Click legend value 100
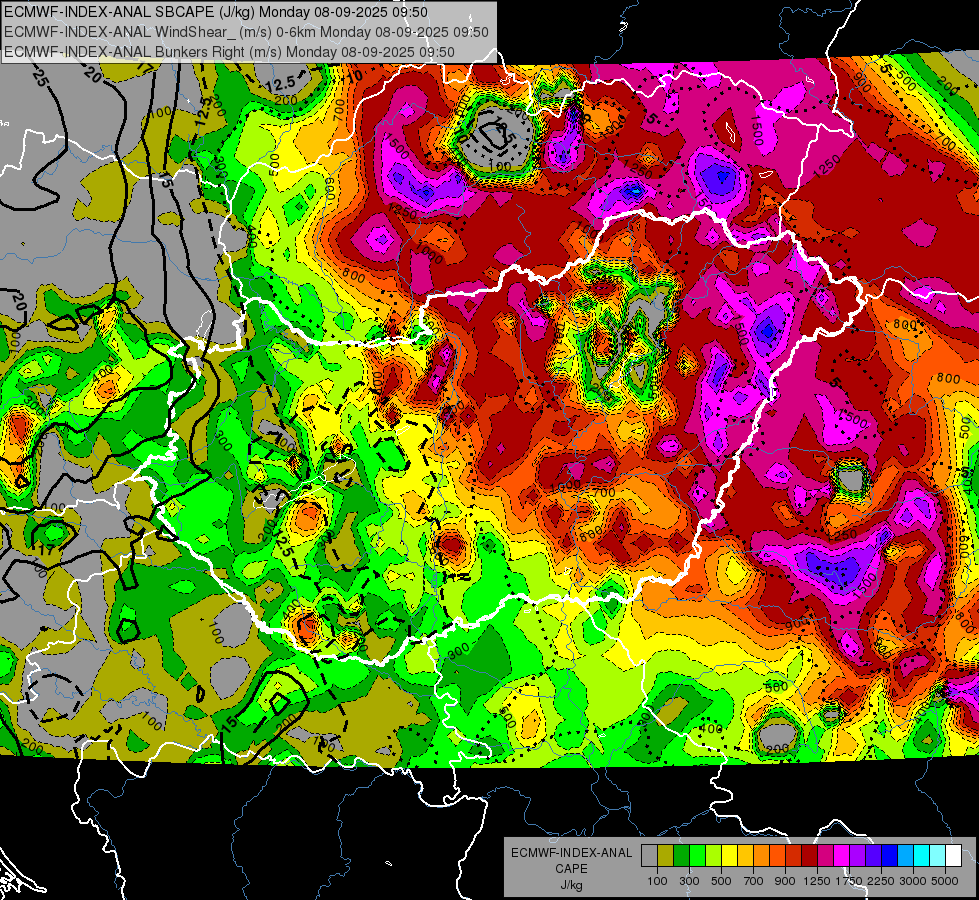This screenshot has width=979, height=900. click(657, 881)
